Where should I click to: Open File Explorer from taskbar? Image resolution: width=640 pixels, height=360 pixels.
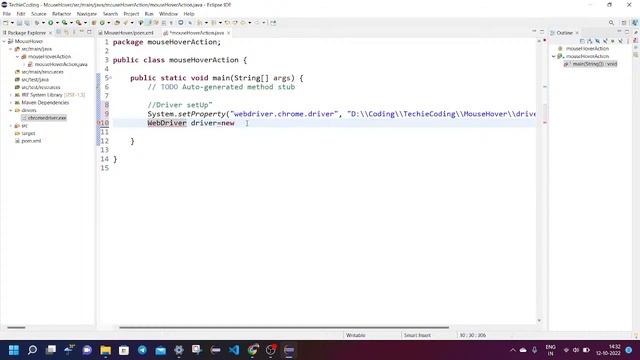(106, 350)
